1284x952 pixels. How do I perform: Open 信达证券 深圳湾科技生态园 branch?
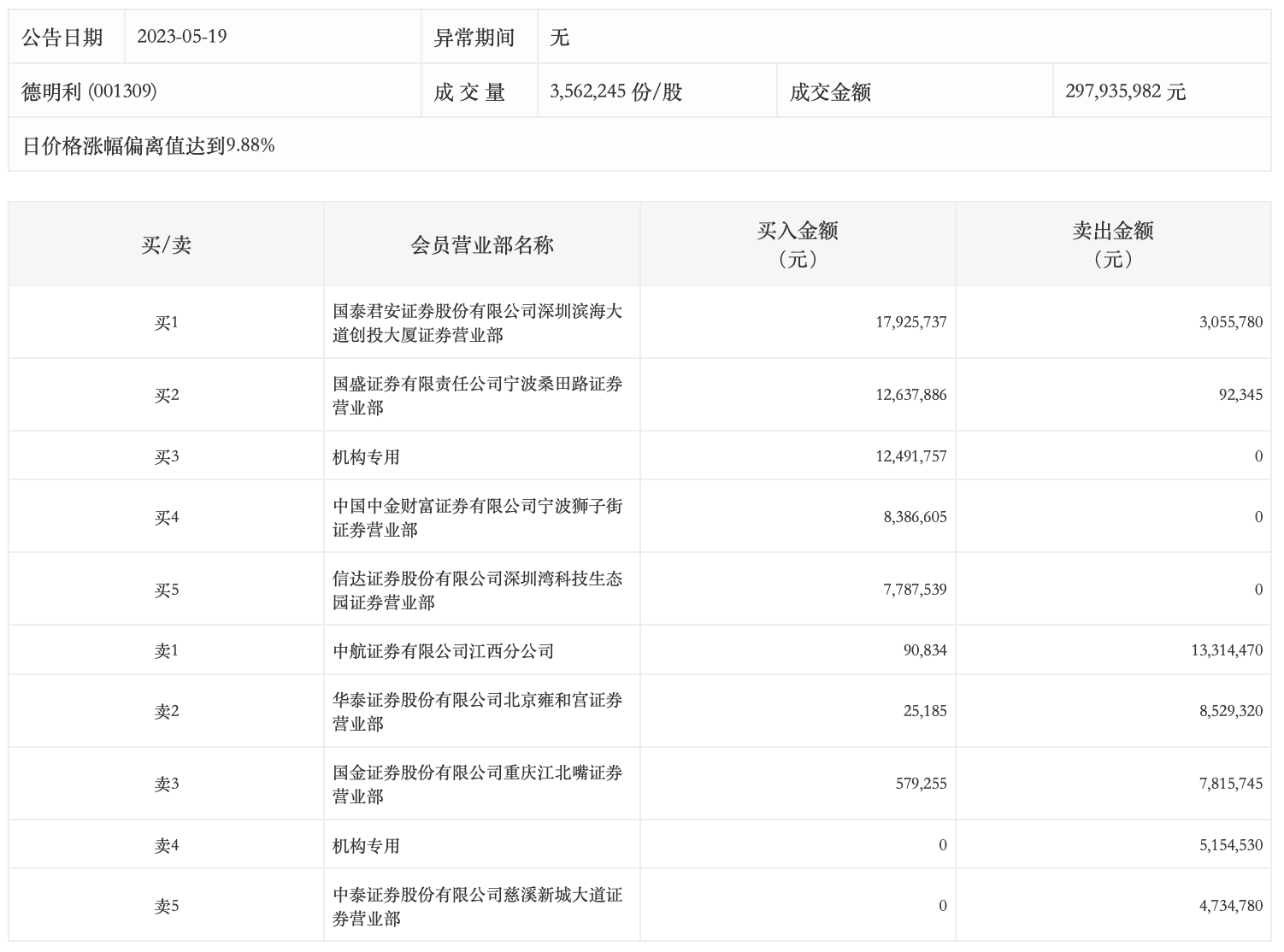click(477, 591)
